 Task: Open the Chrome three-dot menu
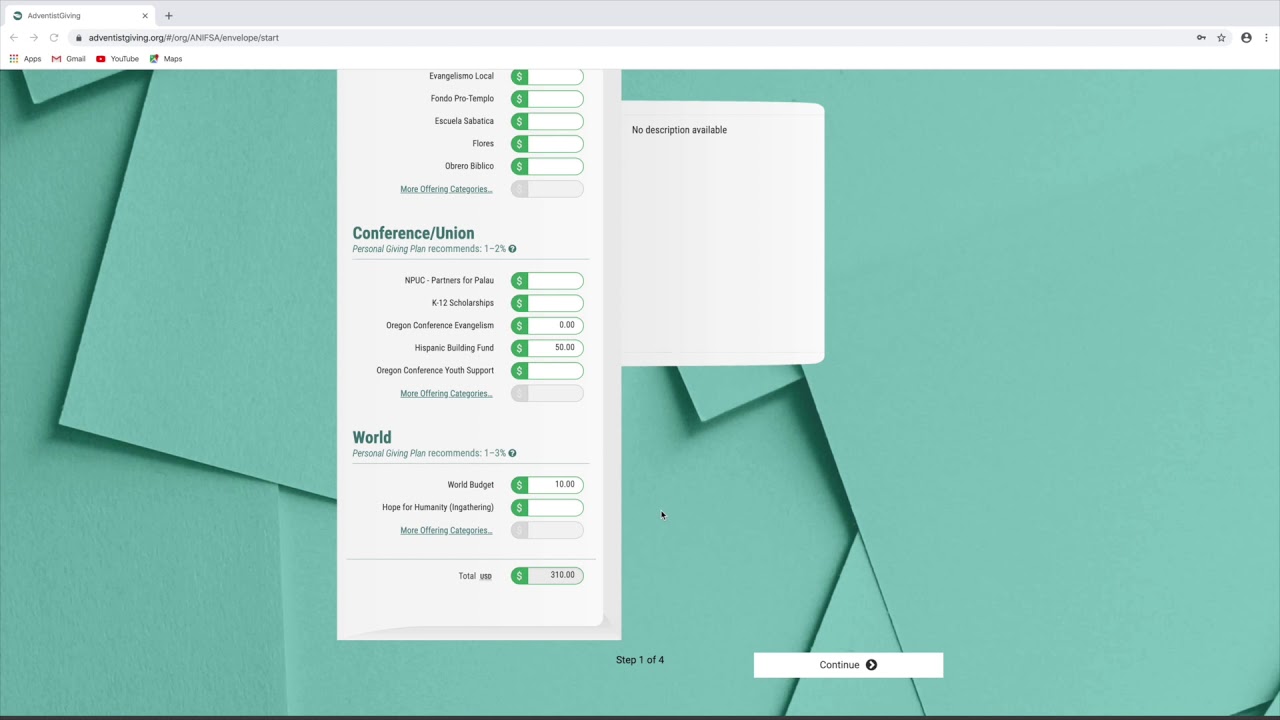[x=1266, y=38]
